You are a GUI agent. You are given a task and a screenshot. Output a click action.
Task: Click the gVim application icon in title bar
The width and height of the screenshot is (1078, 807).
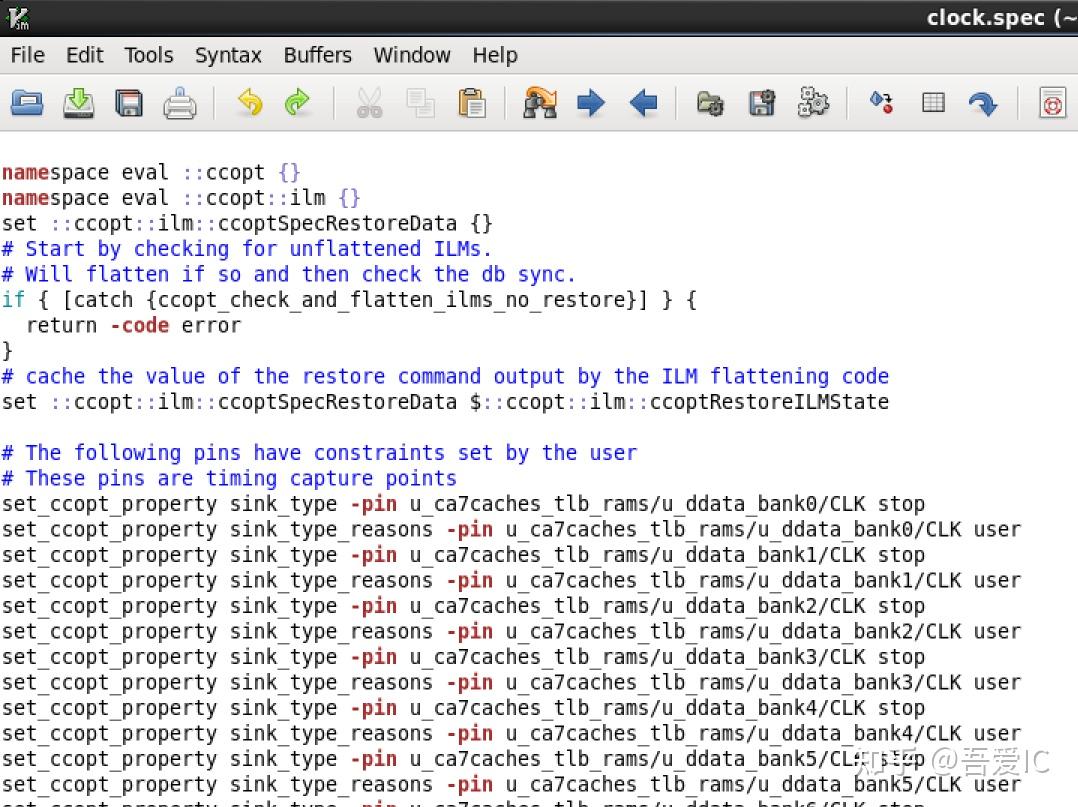[17, 17]
